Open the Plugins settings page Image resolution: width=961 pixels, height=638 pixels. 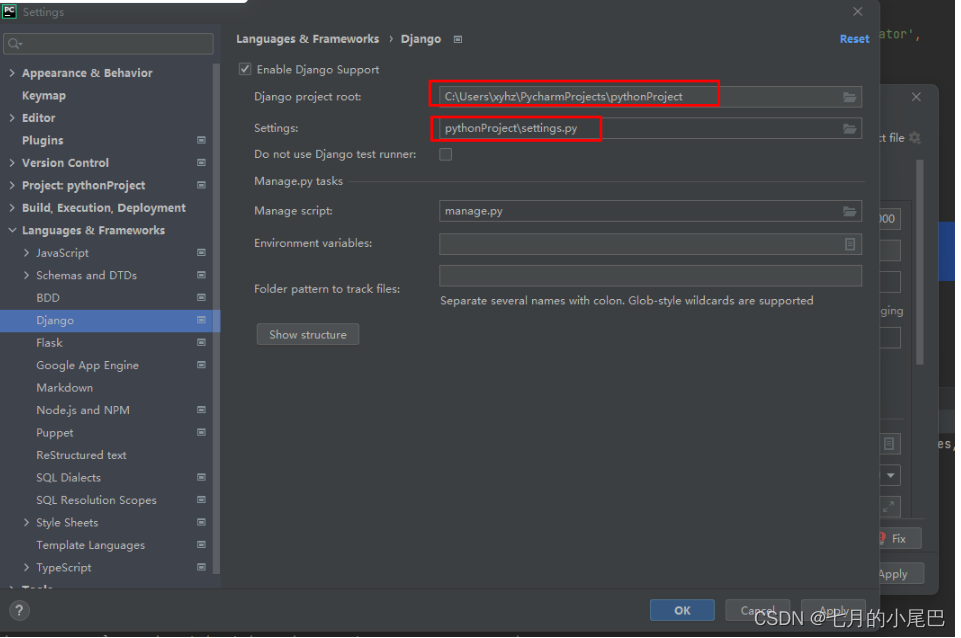(x=42, y=140)
